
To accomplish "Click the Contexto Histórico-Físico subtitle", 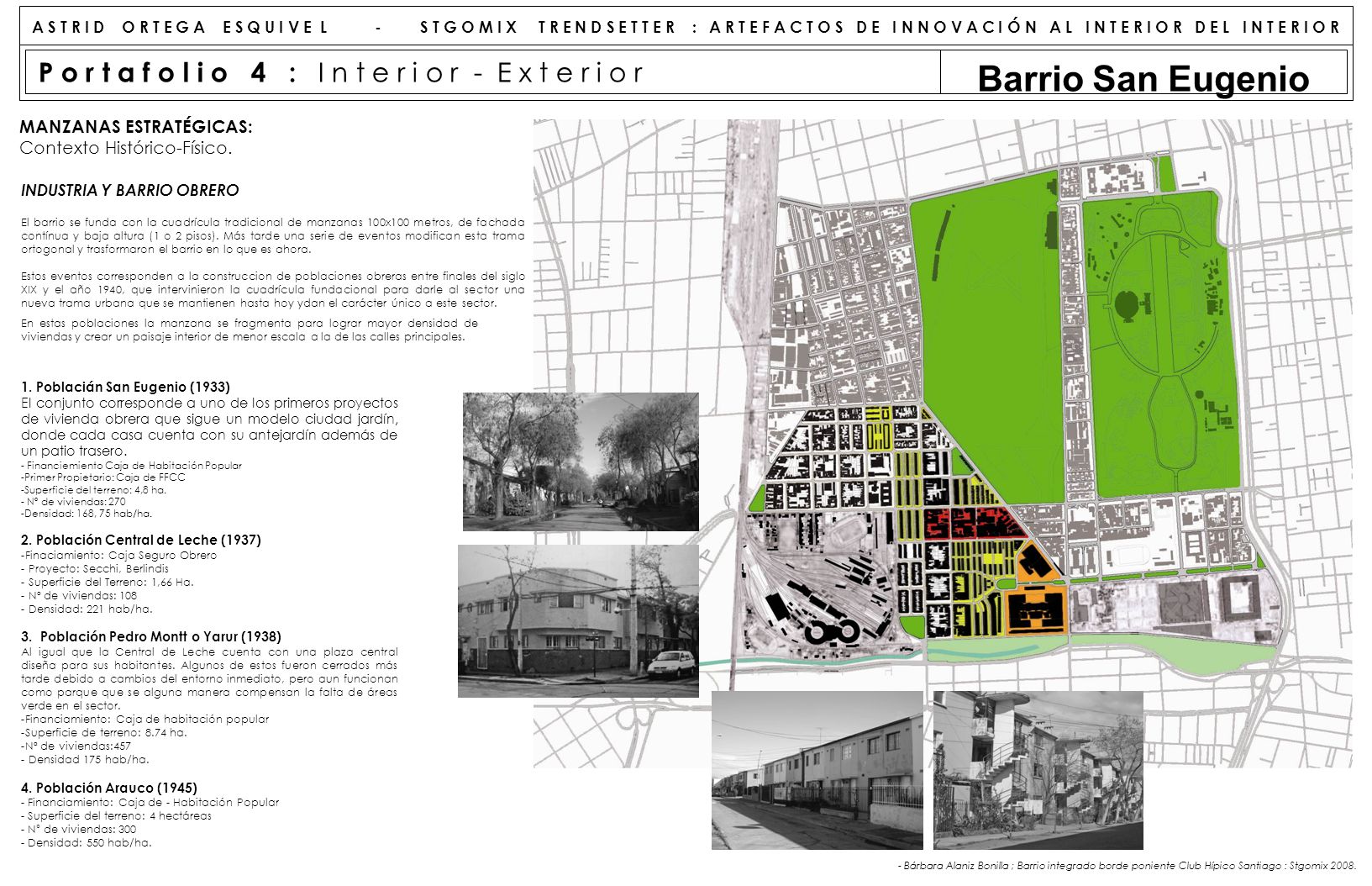I will tap(125, 148).
